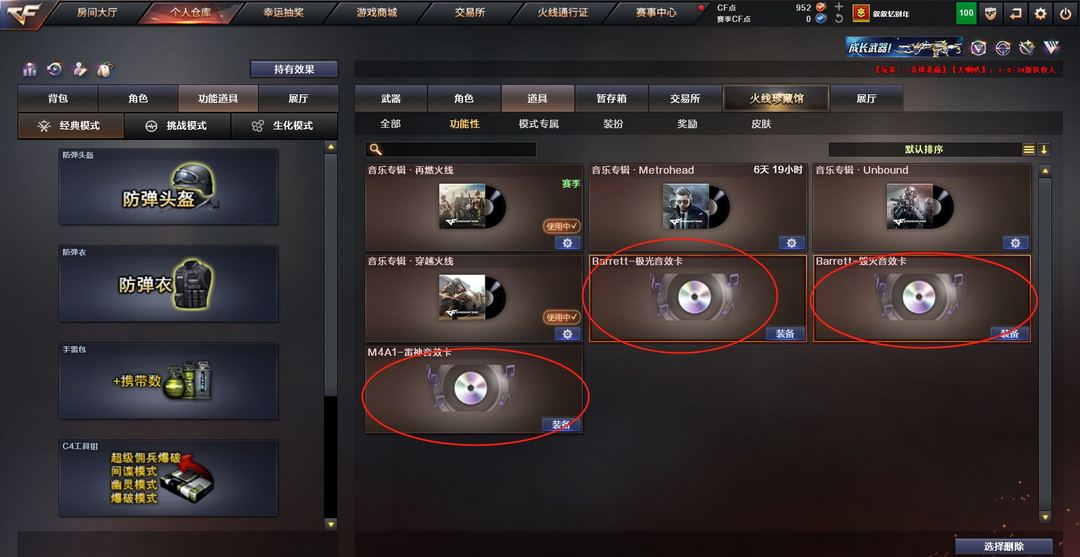Switch to the 火线珍藏馆 tab
The height and width of the screenshot is (557, 1080).
[x=776, y=98]
